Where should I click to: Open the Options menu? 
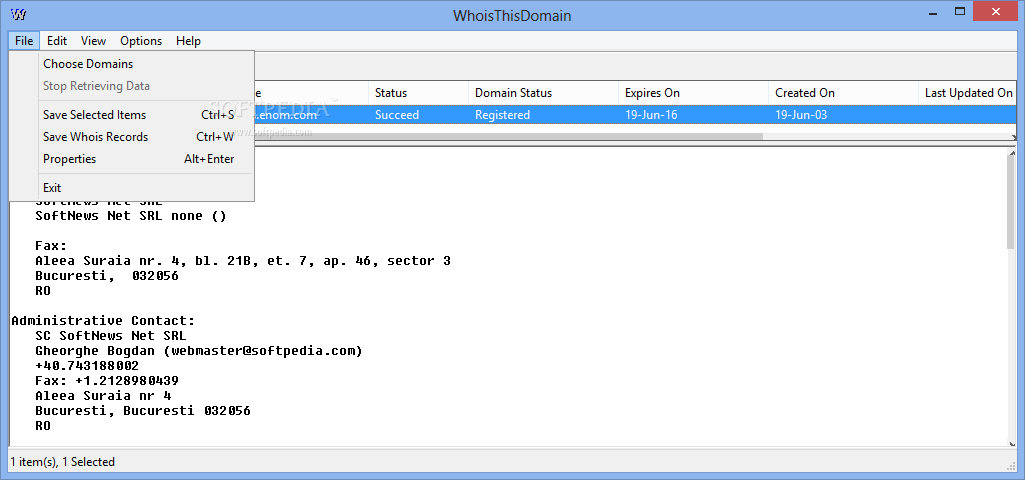[141, 41]
